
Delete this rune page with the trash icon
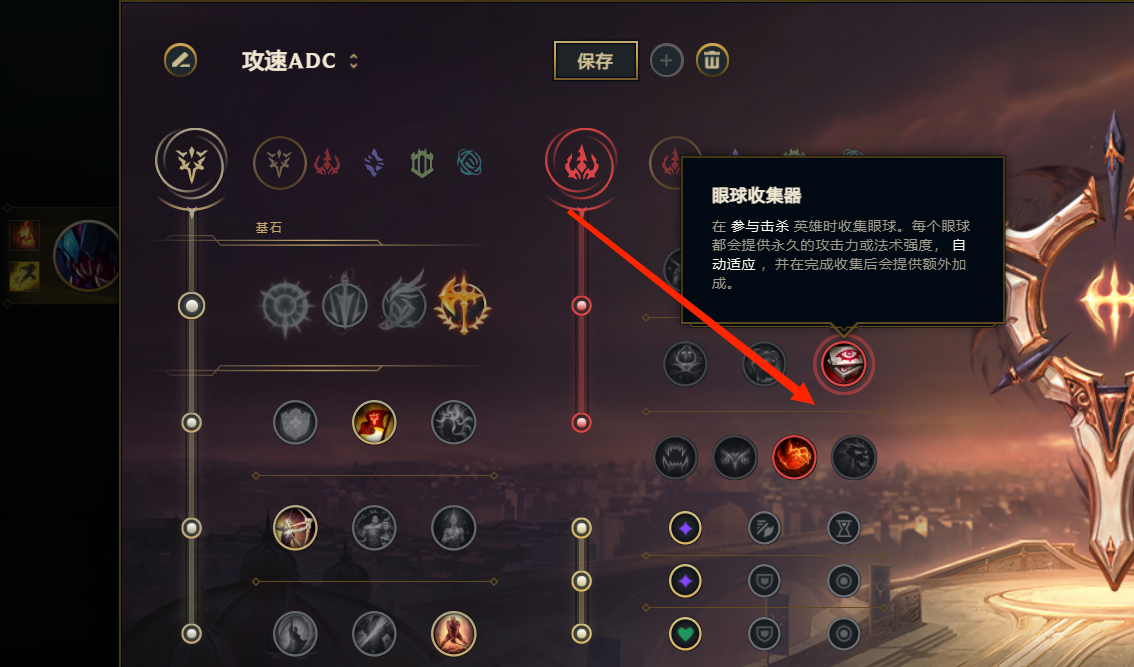tap(712, 60)
